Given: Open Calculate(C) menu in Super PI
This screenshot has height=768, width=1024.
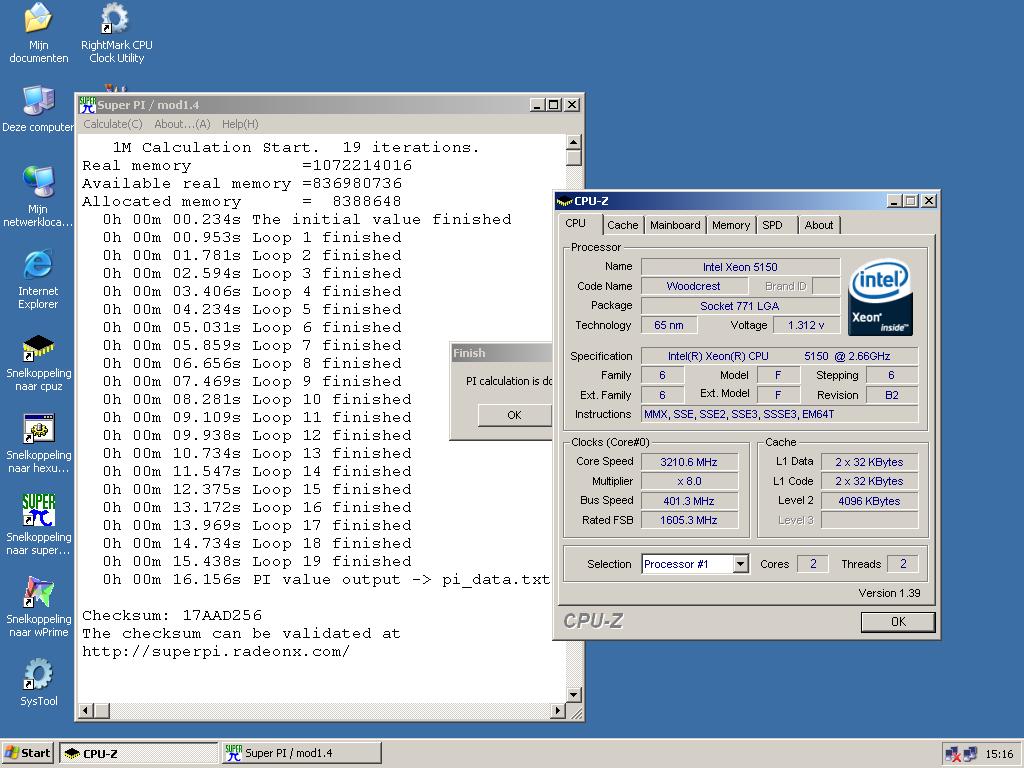Looking at the screenshot, I should click(x=113, y=124).
